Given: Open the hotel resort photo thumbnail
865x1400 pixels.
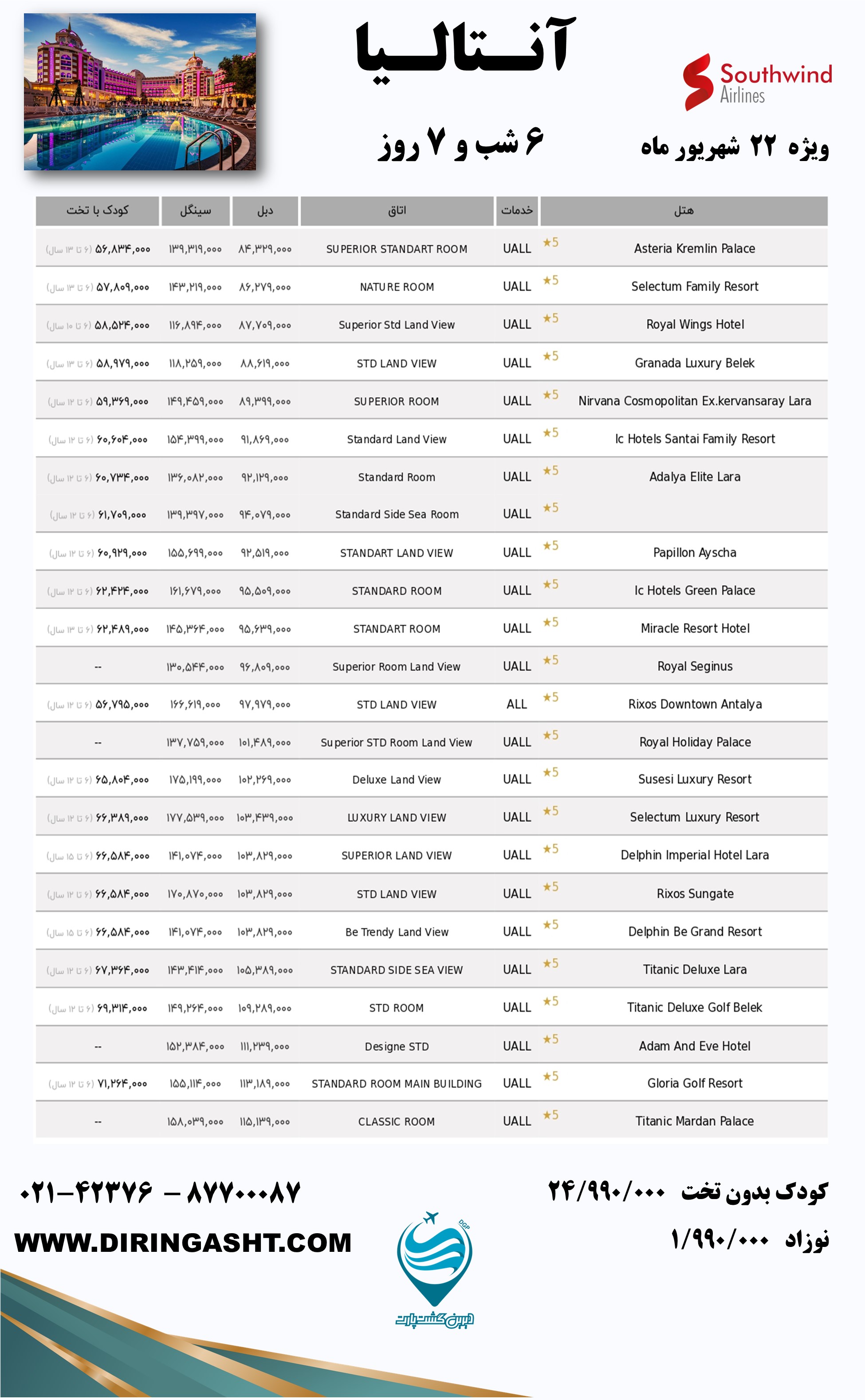Looking at the screenshot, I should (x=140, y=91).
